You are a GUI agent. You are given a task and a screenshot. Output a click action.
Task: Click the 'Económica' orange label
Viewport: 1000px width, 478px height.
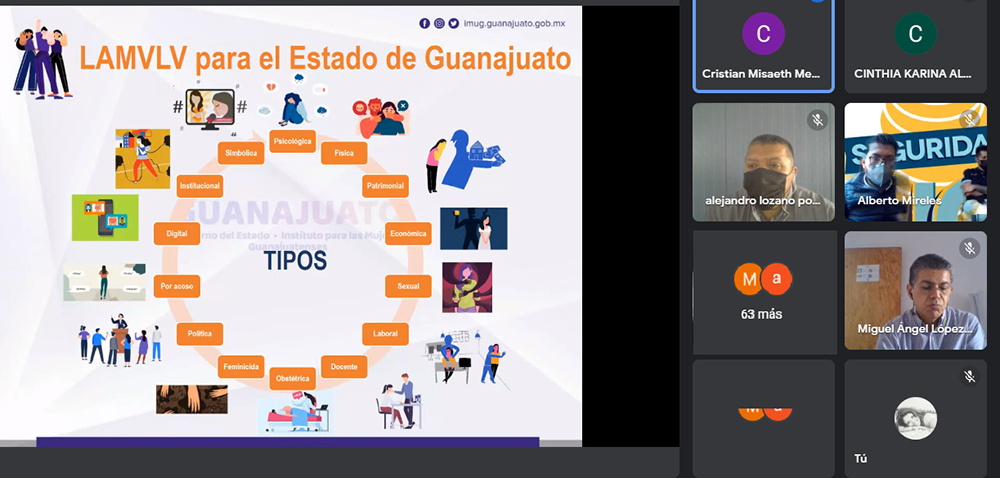coord(408,233)
